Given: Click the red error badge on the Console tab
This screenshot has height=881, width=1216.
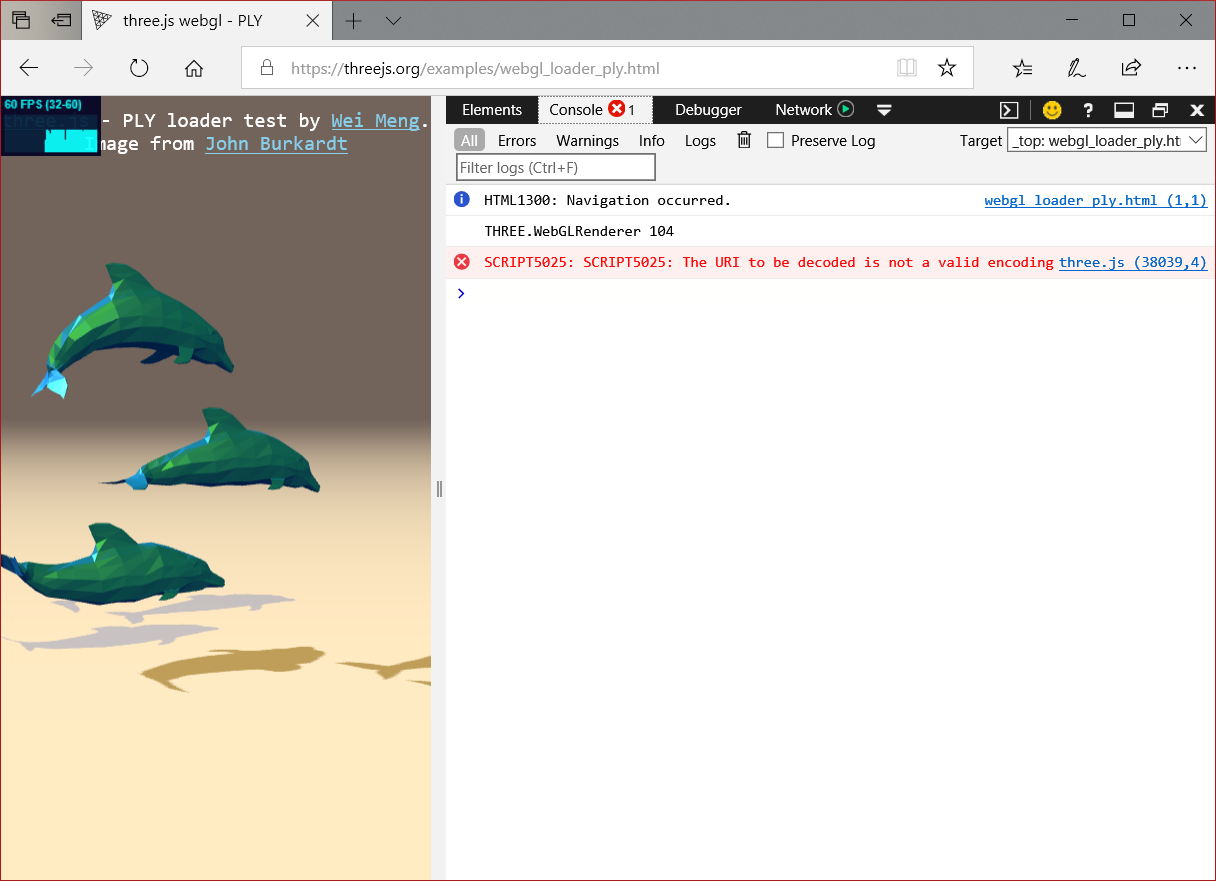Looking at the screenshot, I should (617, 109).
